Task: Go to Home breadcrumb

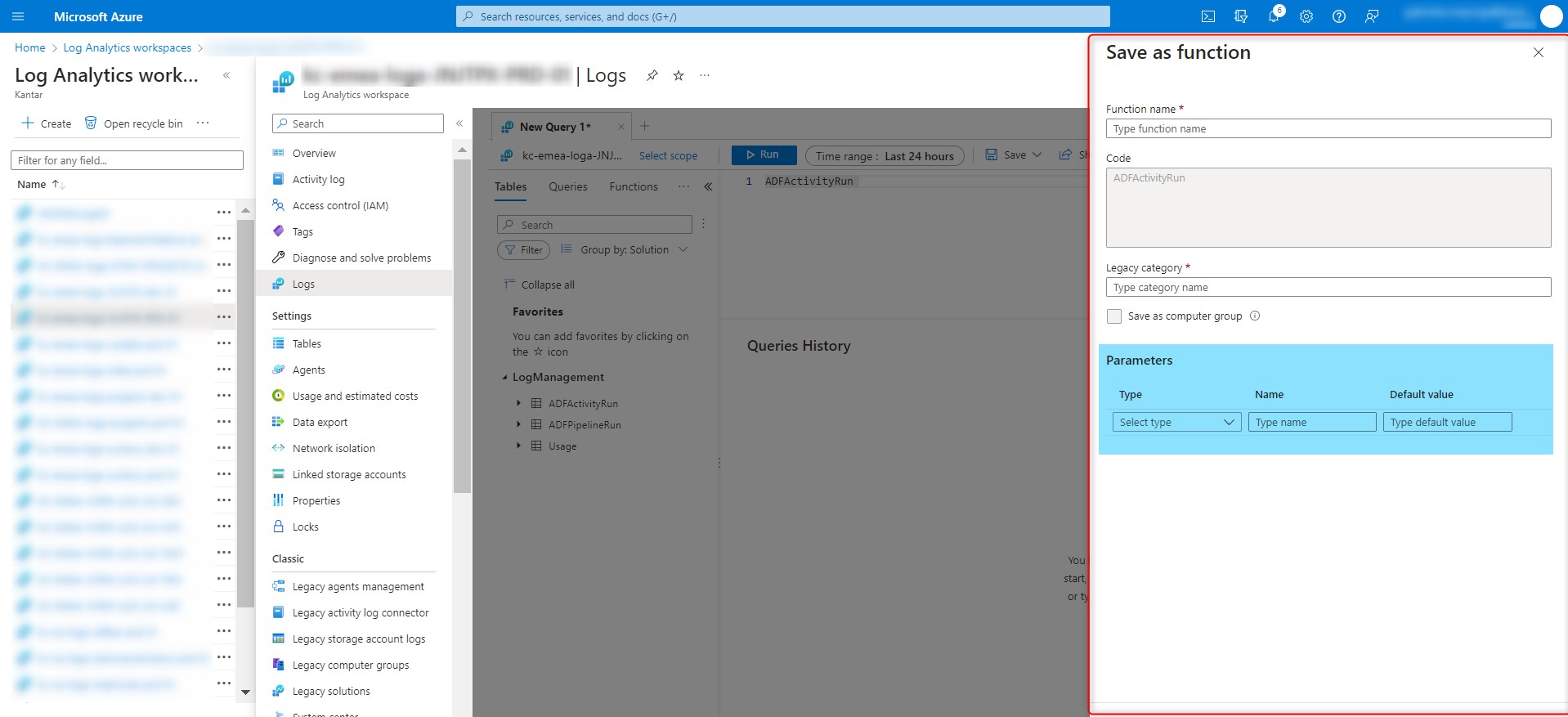Action: point(30,47)
